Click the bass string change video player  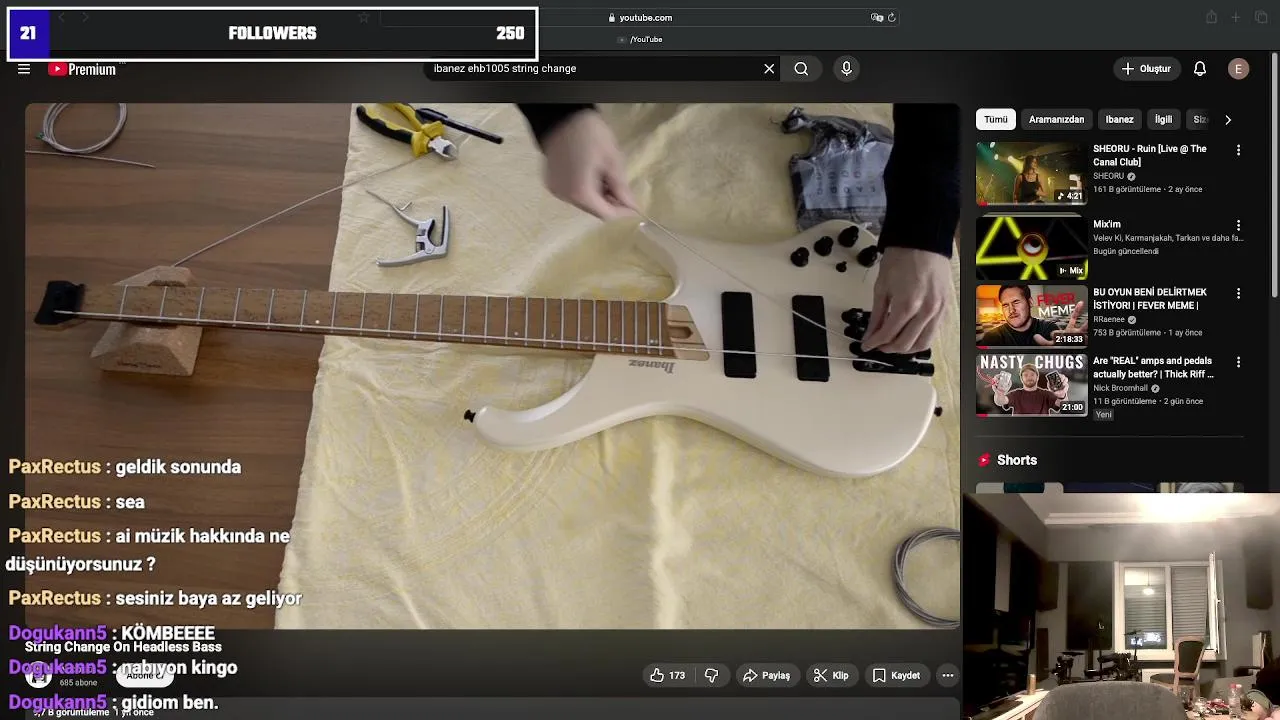[x=492, y=366]
